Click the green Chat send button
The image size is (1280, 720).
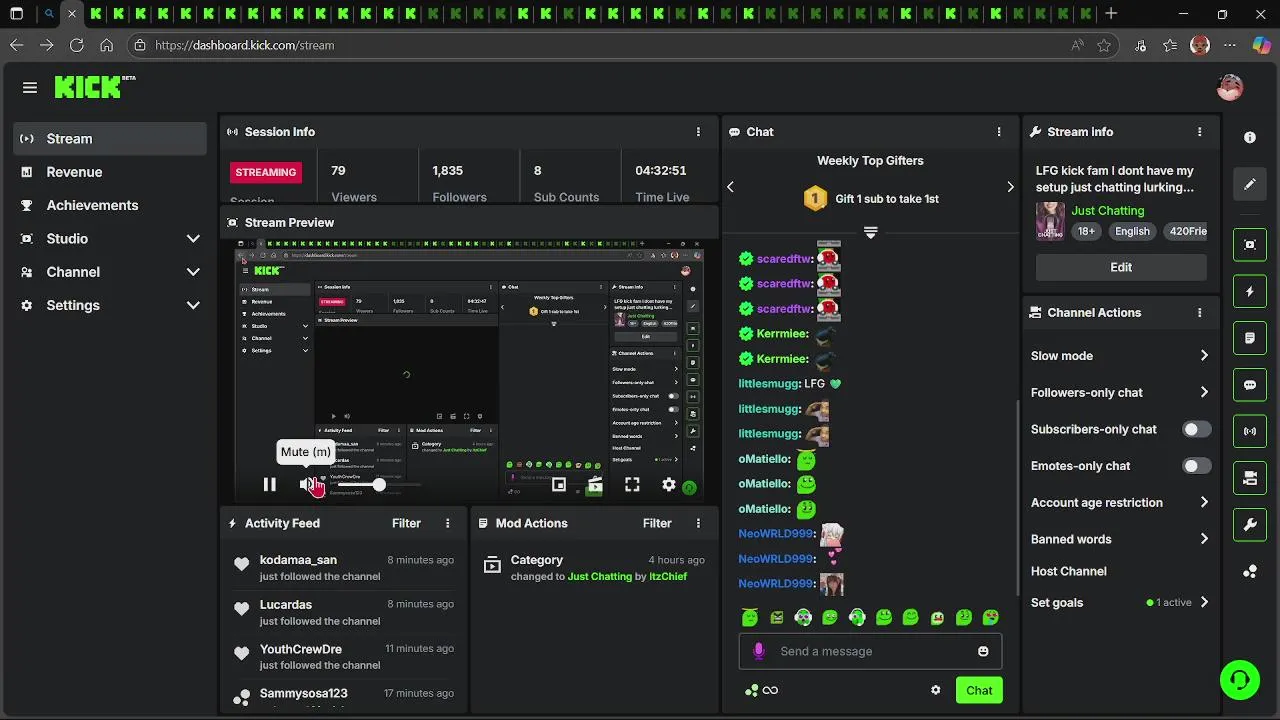[979, 690]
